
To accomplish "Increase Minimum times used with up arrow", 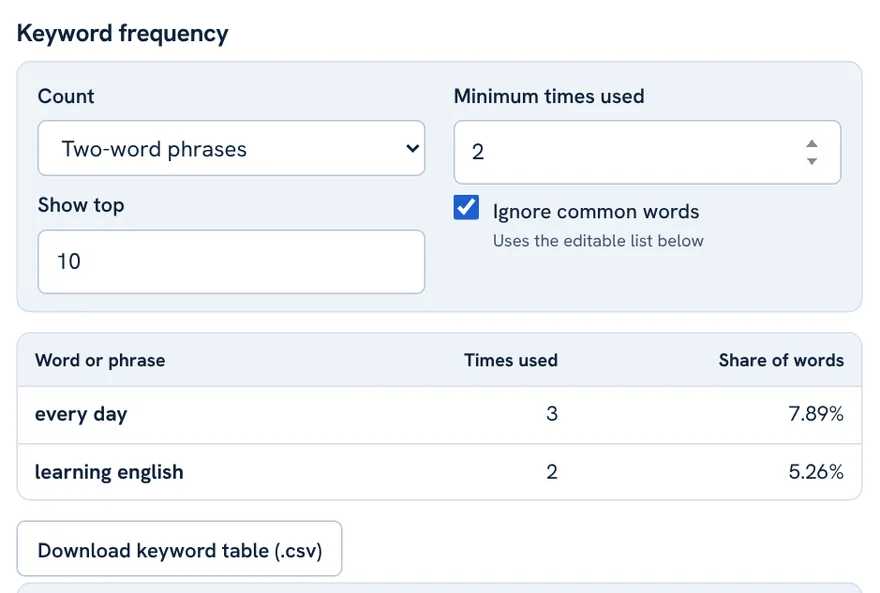I will (812, 144).
